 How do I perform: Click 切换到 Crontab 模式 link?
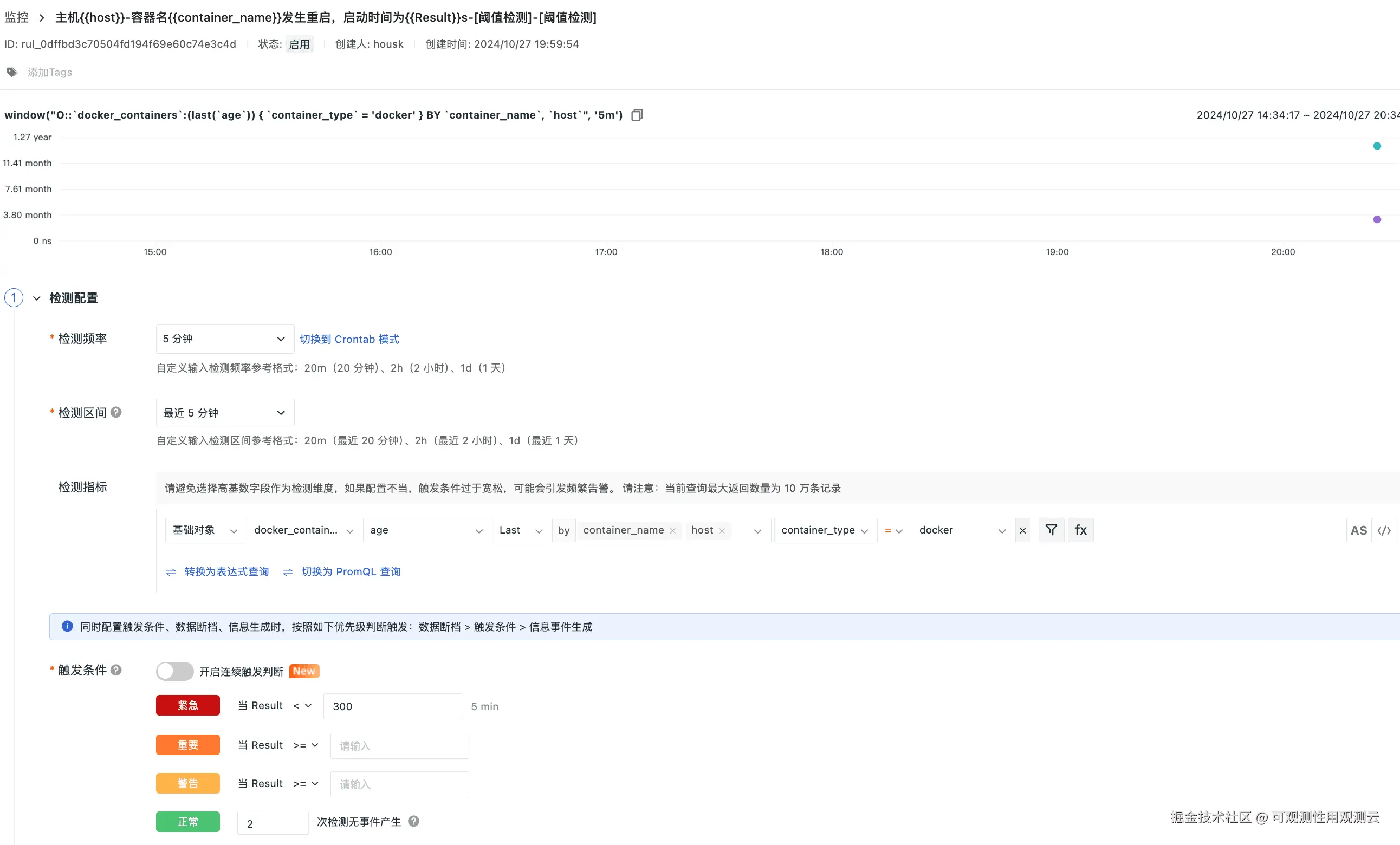(349, 339)
